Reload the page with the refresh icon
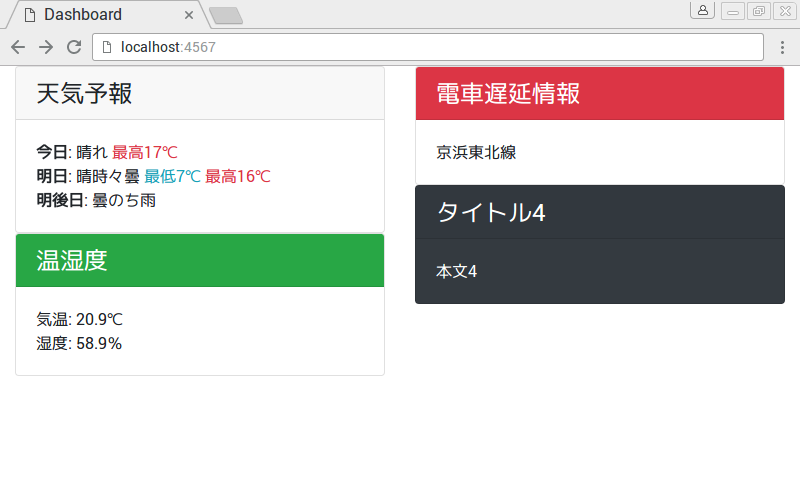Viewport: 800px width, 480px height. click(74, 47)
